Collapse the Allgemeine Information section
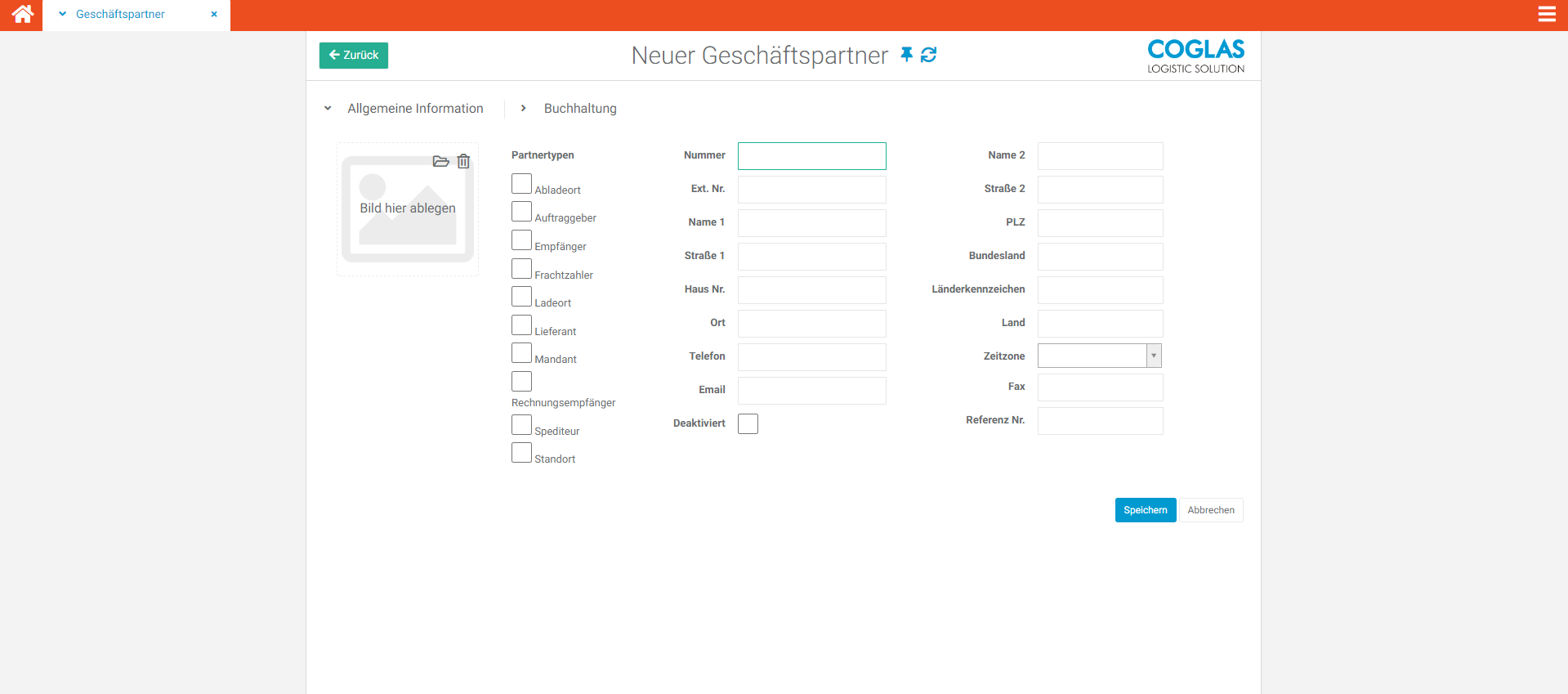This screenshot has height=694, width=1568. 328,109
